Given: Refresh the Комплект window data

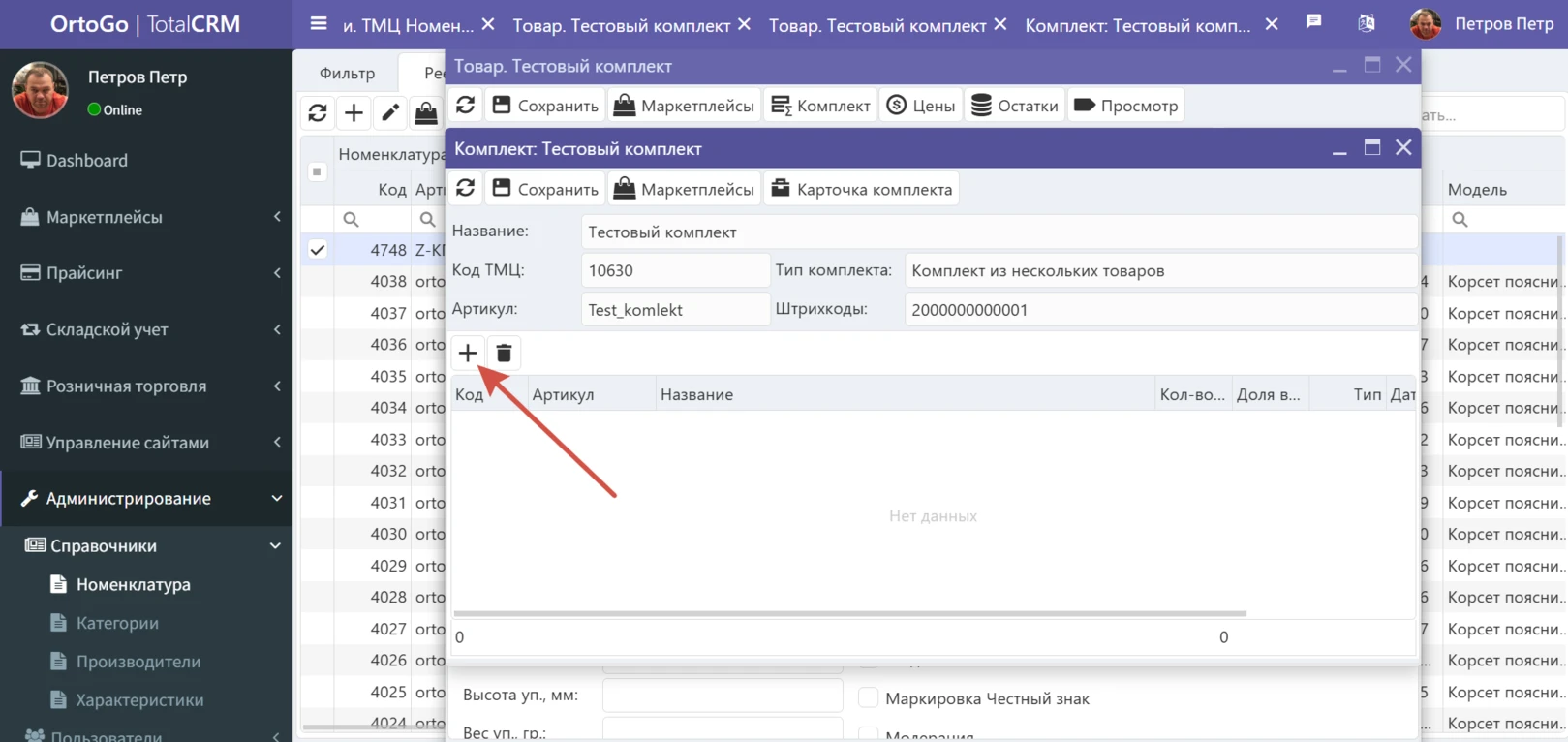Looking at the screenshot, I should tap(466, 188).
